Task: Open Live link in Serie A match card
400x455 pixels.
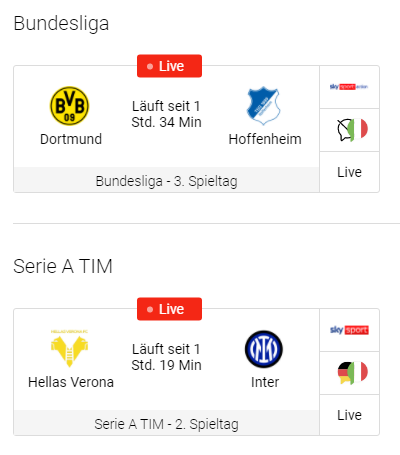Action: coord(349,415)
